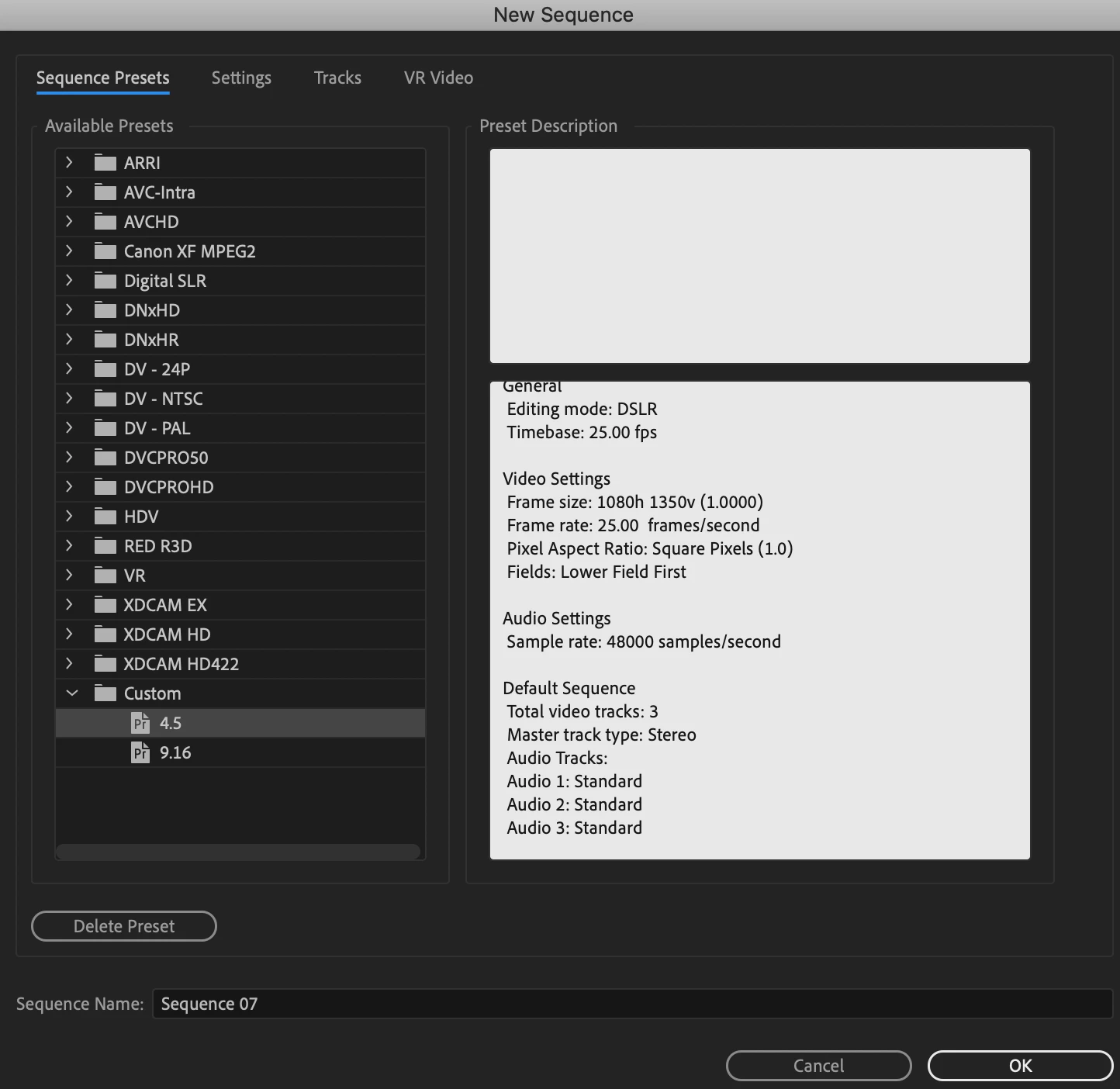Expand the XDCAM HD422 presets chevron
Image resolution: width=1120 pixels, height=1089 pixels.
click(x=69, y=663)
